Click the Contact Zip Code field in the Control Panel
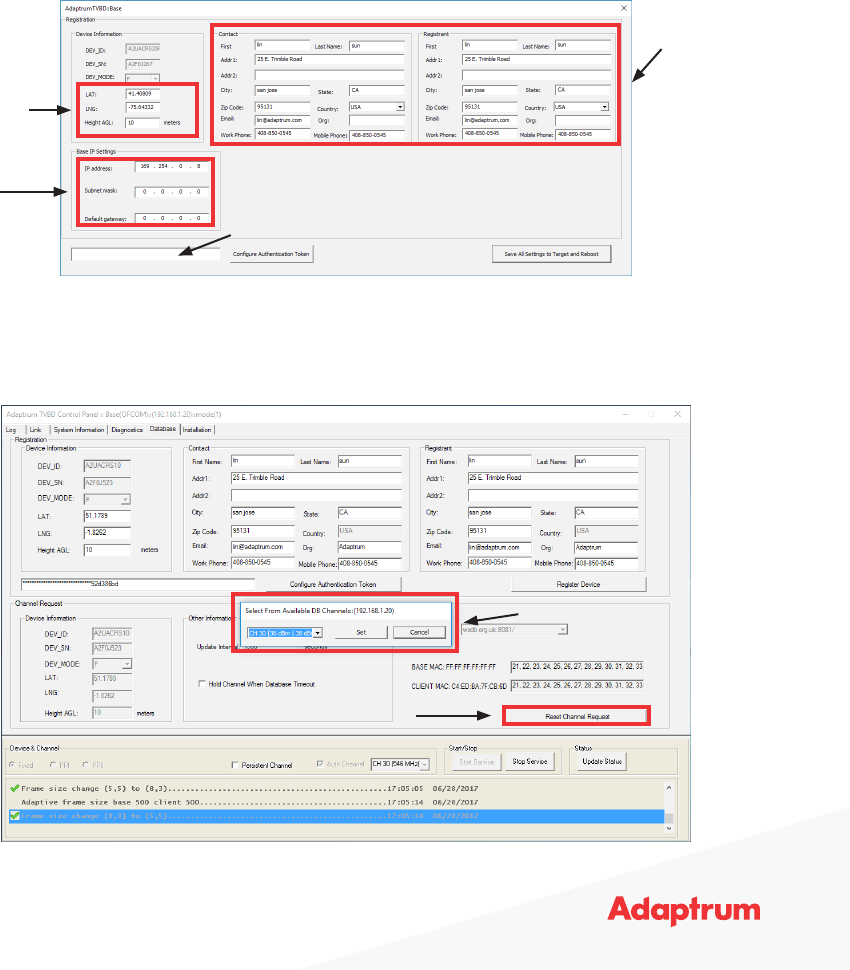The height and width of the screenshot is (970, 850). coord(263,531)
